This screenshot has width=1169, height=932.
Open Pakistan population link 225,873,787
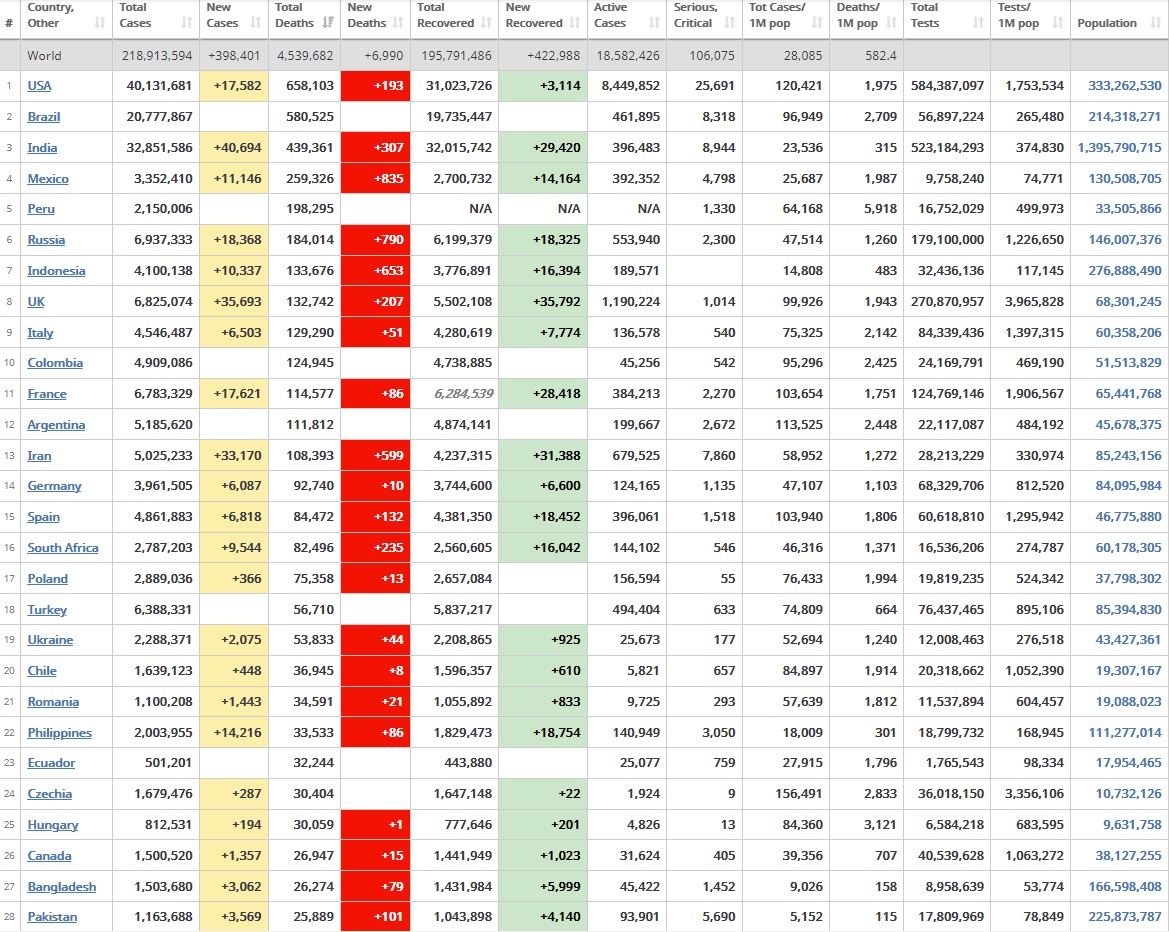click(x=1124, y=917)
